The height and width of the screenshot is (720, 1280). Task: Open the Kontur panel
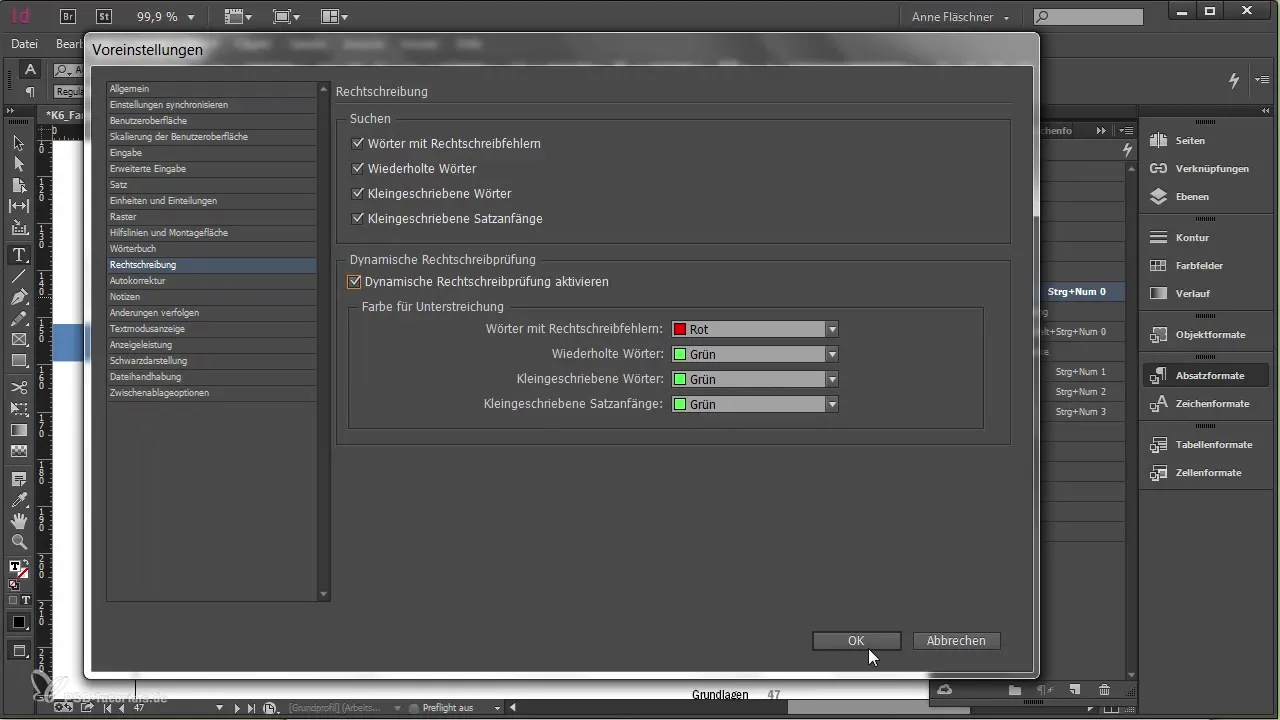[1193, 238]
